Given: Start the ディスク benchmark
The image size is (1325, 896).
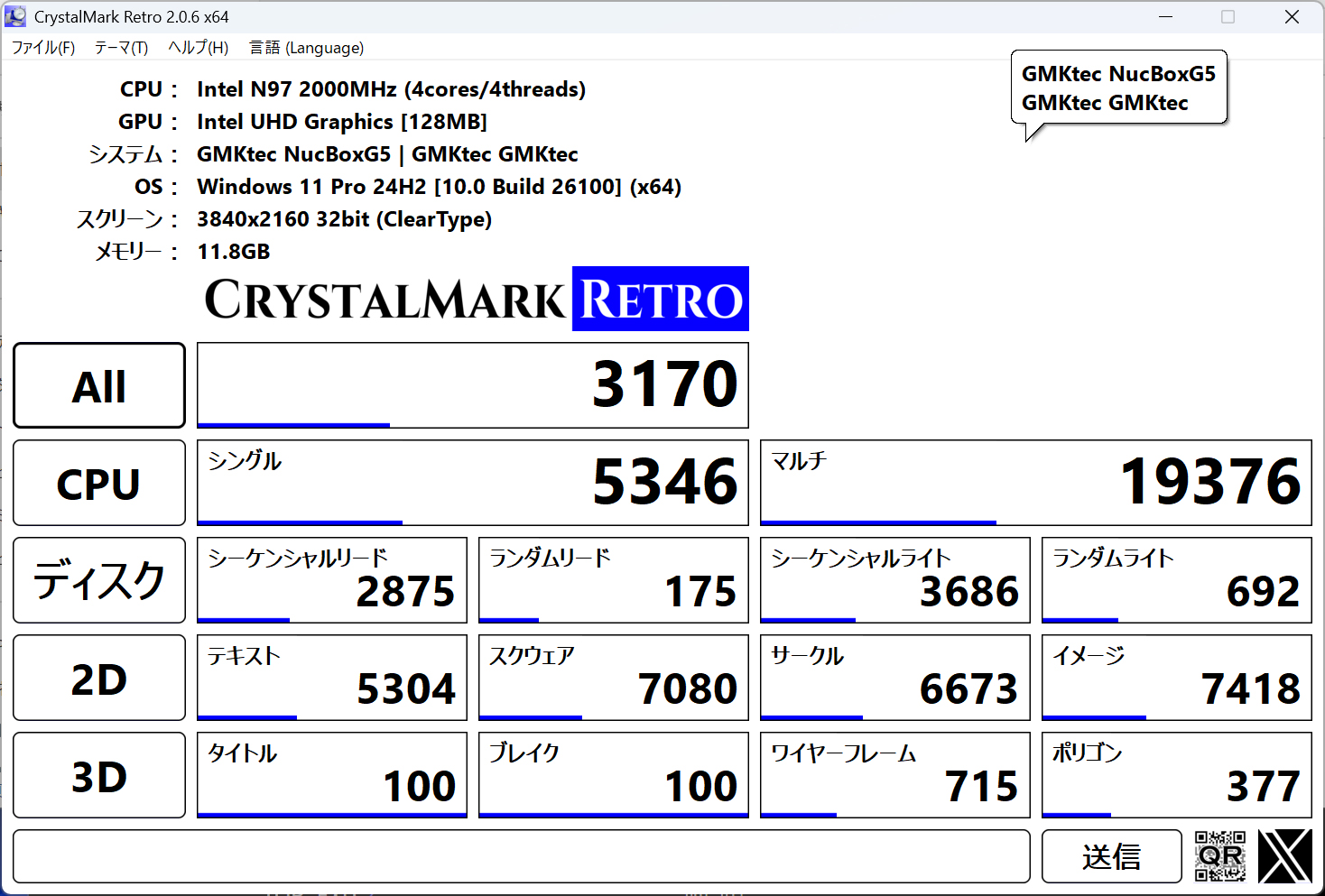Looking at the screenshot, I should [x=98, y=580].
